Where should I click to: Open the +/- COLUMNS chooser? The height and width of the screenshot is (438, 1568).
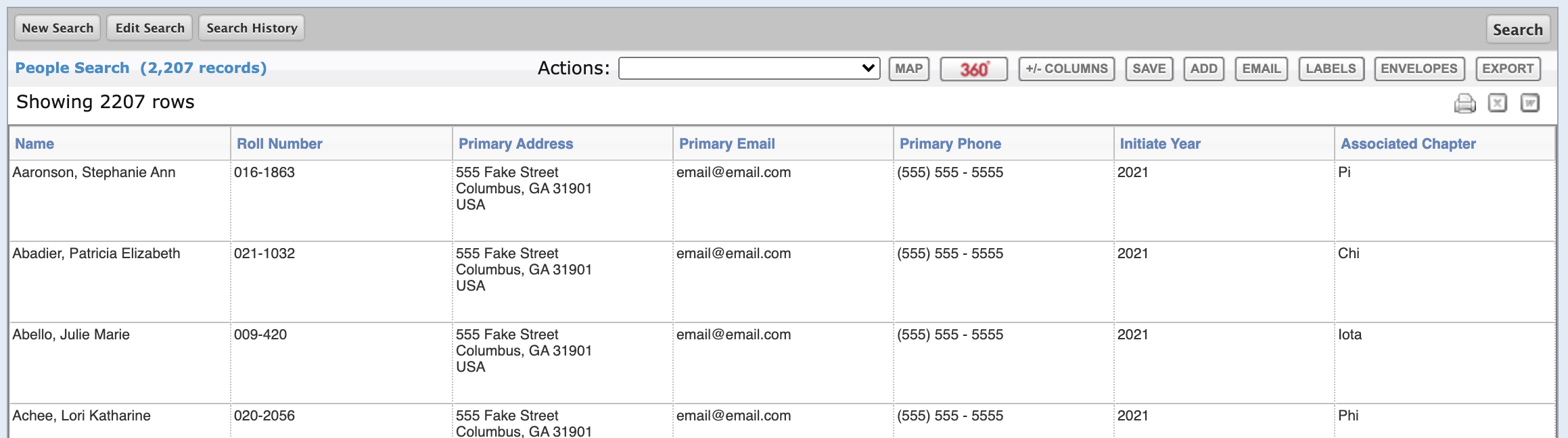[x=1067, y=69]
